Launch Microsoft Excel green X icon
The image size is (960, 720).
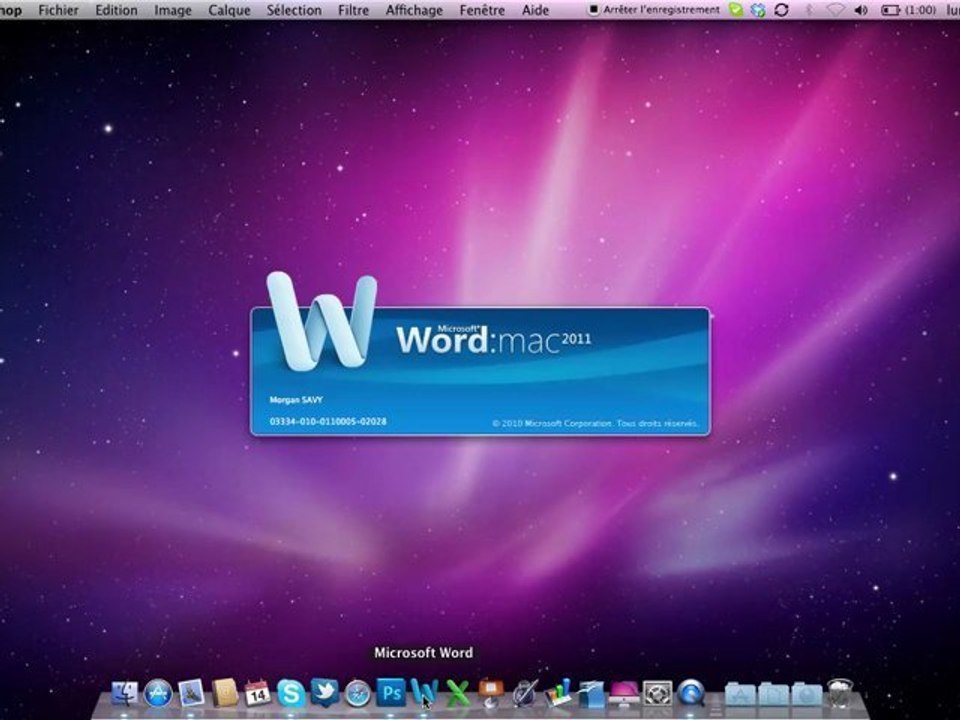click(457, 694)
